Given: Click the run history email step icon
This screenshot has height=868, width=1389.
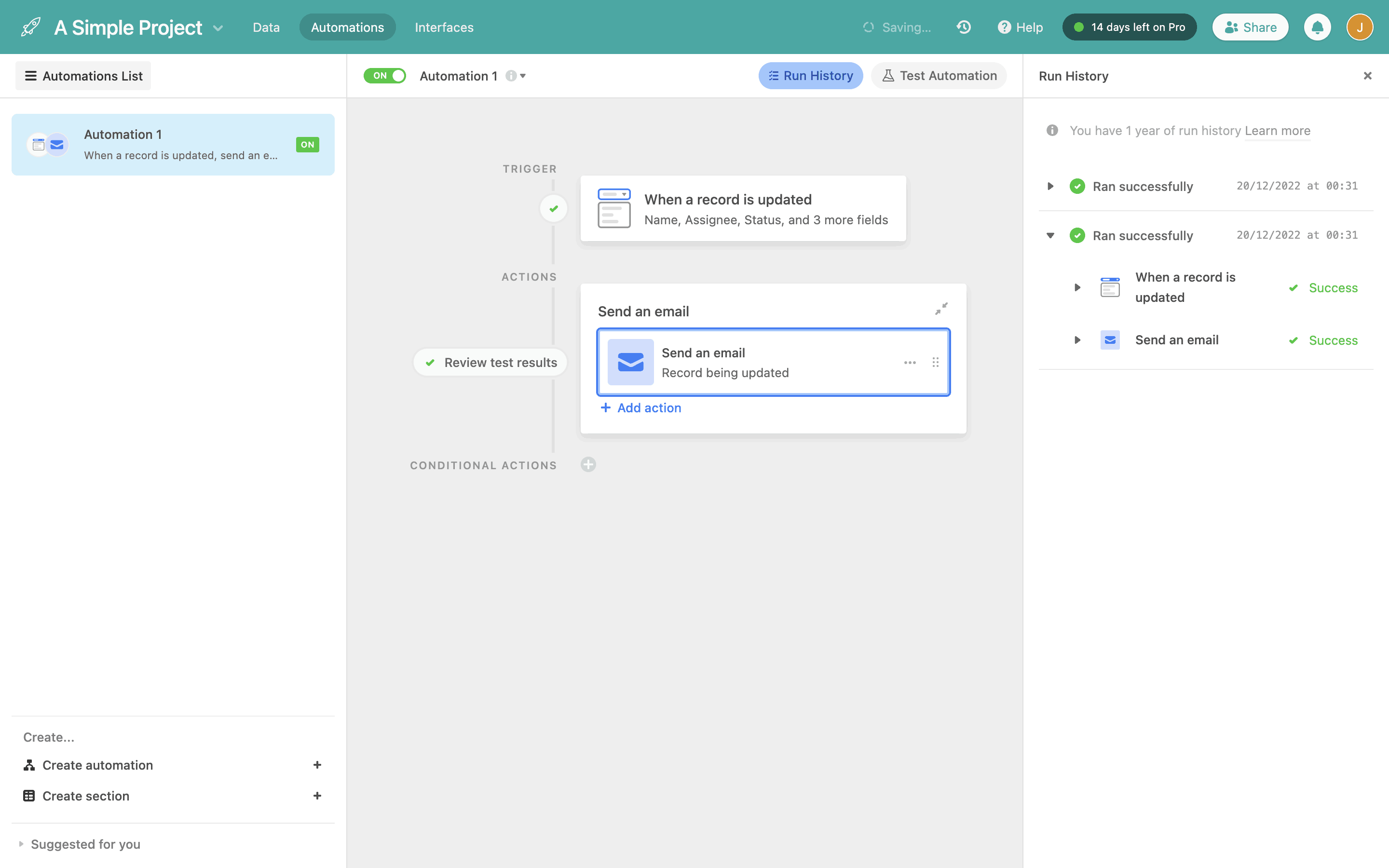Looking at the screenshot, I should [x=1110, y=340].
